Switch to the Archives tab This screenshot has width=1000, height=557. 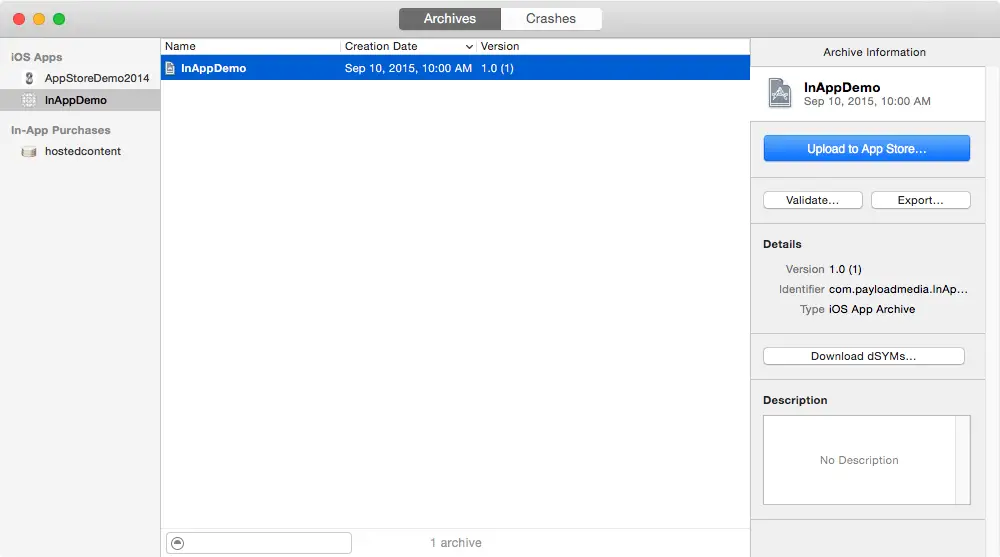[449, 19]
